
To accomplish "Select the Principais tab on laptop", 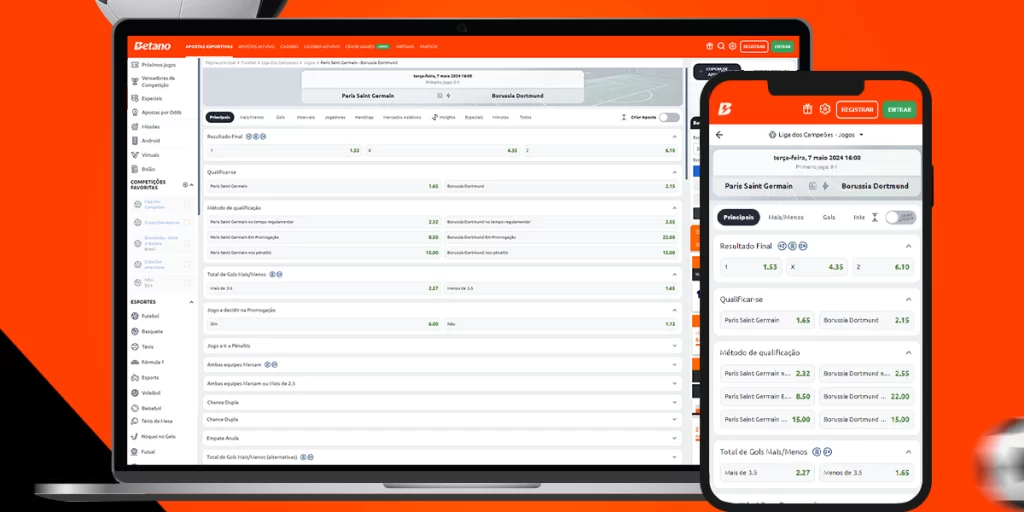I will tap(219, 118).
